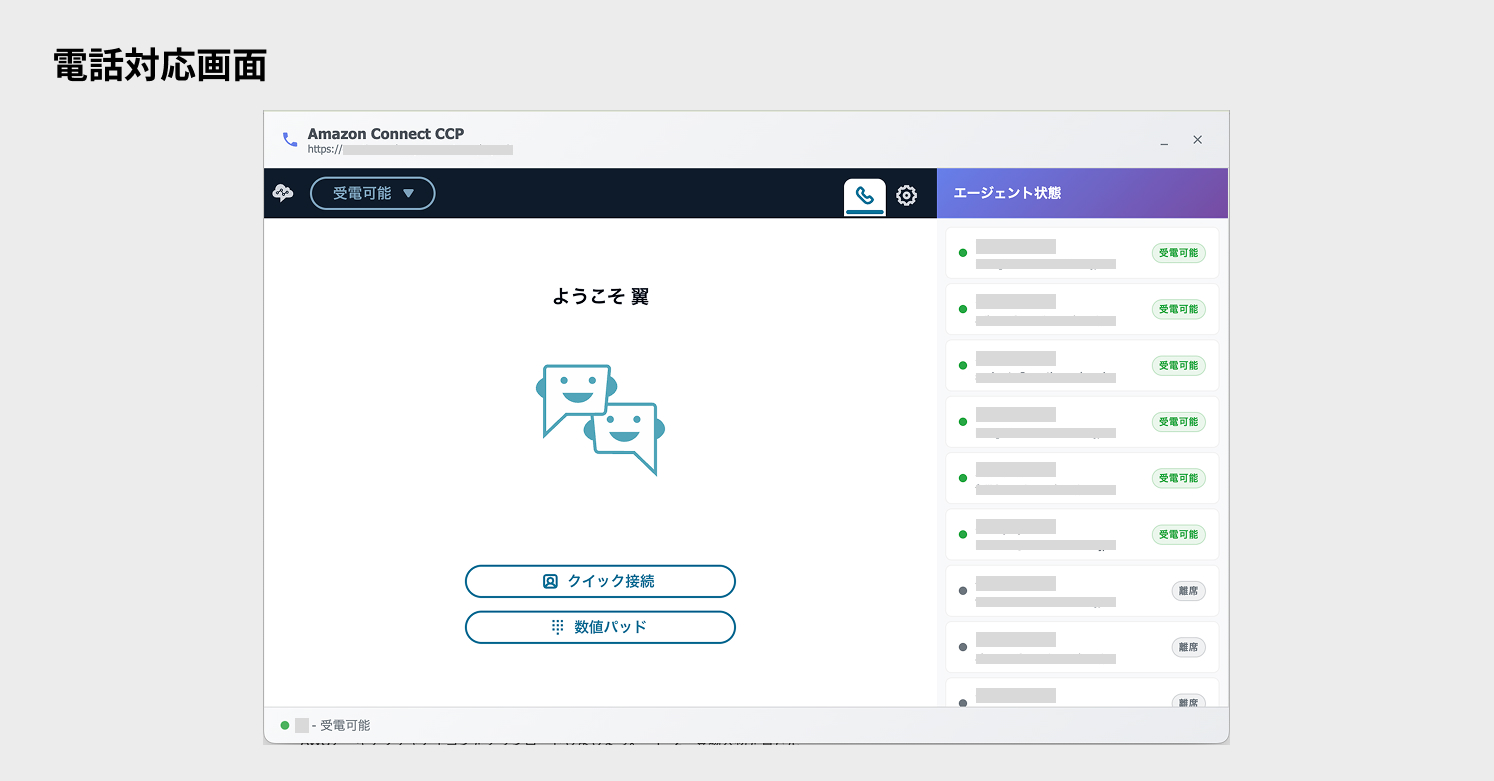This screenshot has width=1494, height=781.
Task: Click the phone tab icon in header
Action: click(x=864, y=195)
